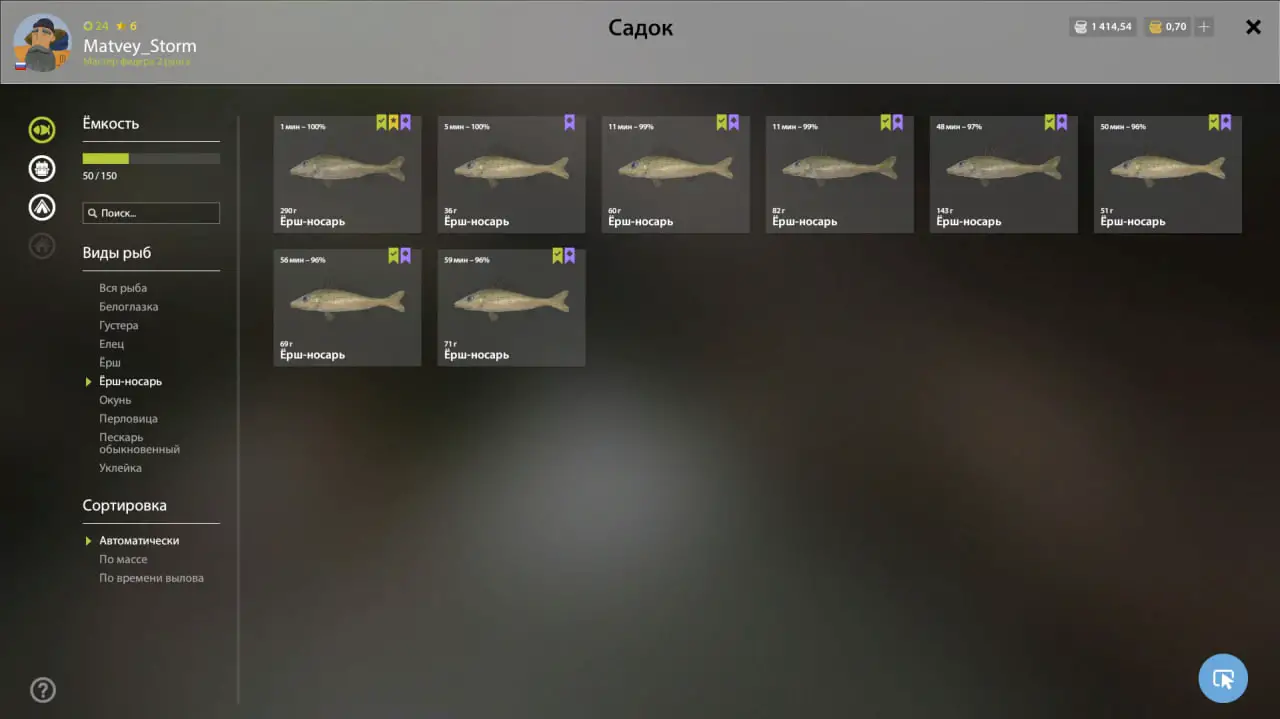Click the Matvey_Storm player avatar
The width and height of the screenshot is (1280, 719).
[x=42, y=43]
